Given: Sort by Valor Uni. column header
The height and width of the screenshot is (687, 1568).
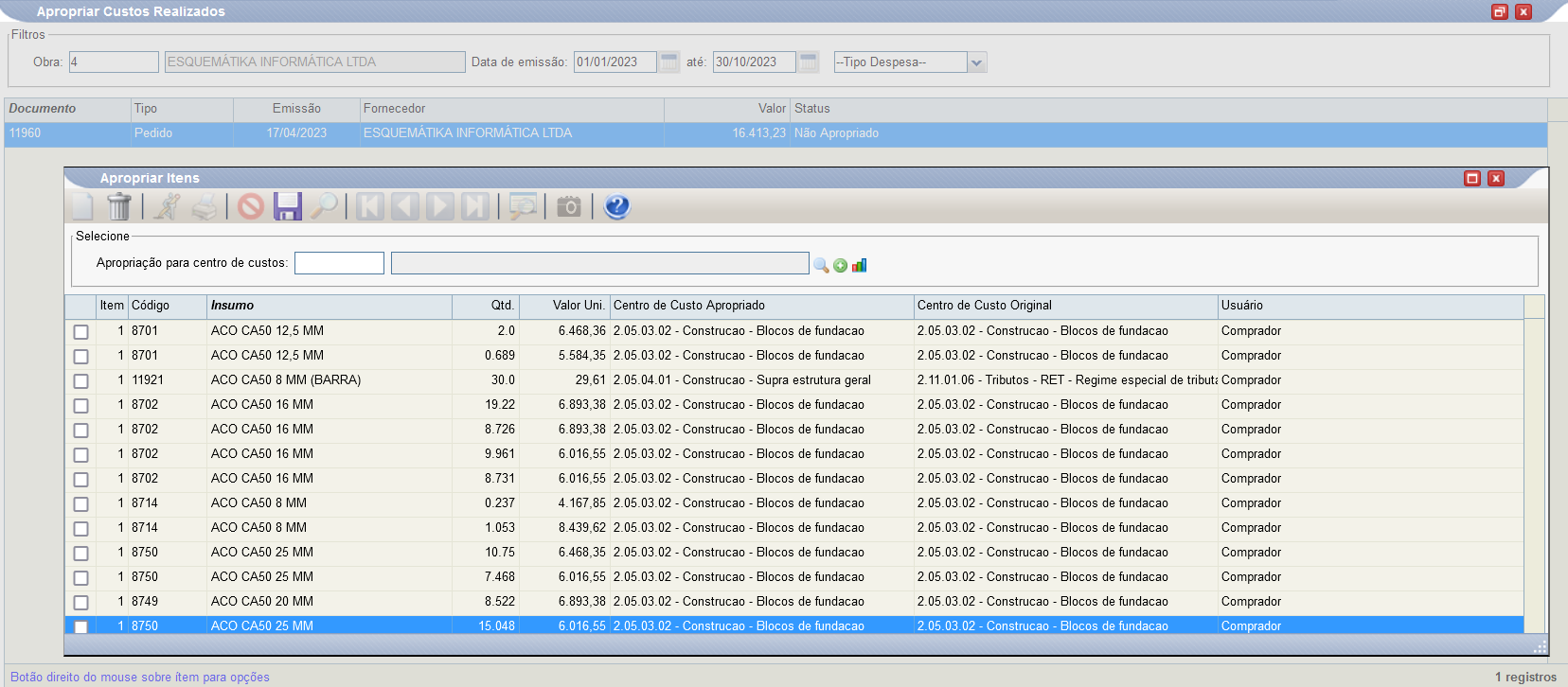Looking at the screenshot, I should 564,306.
